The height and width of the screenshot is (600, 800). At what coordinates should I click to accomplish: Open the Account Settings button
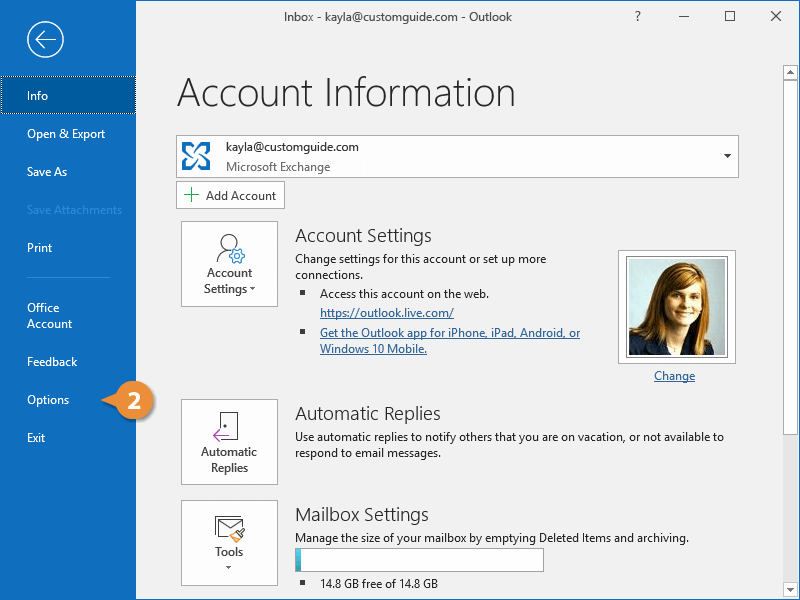point(230,264)
